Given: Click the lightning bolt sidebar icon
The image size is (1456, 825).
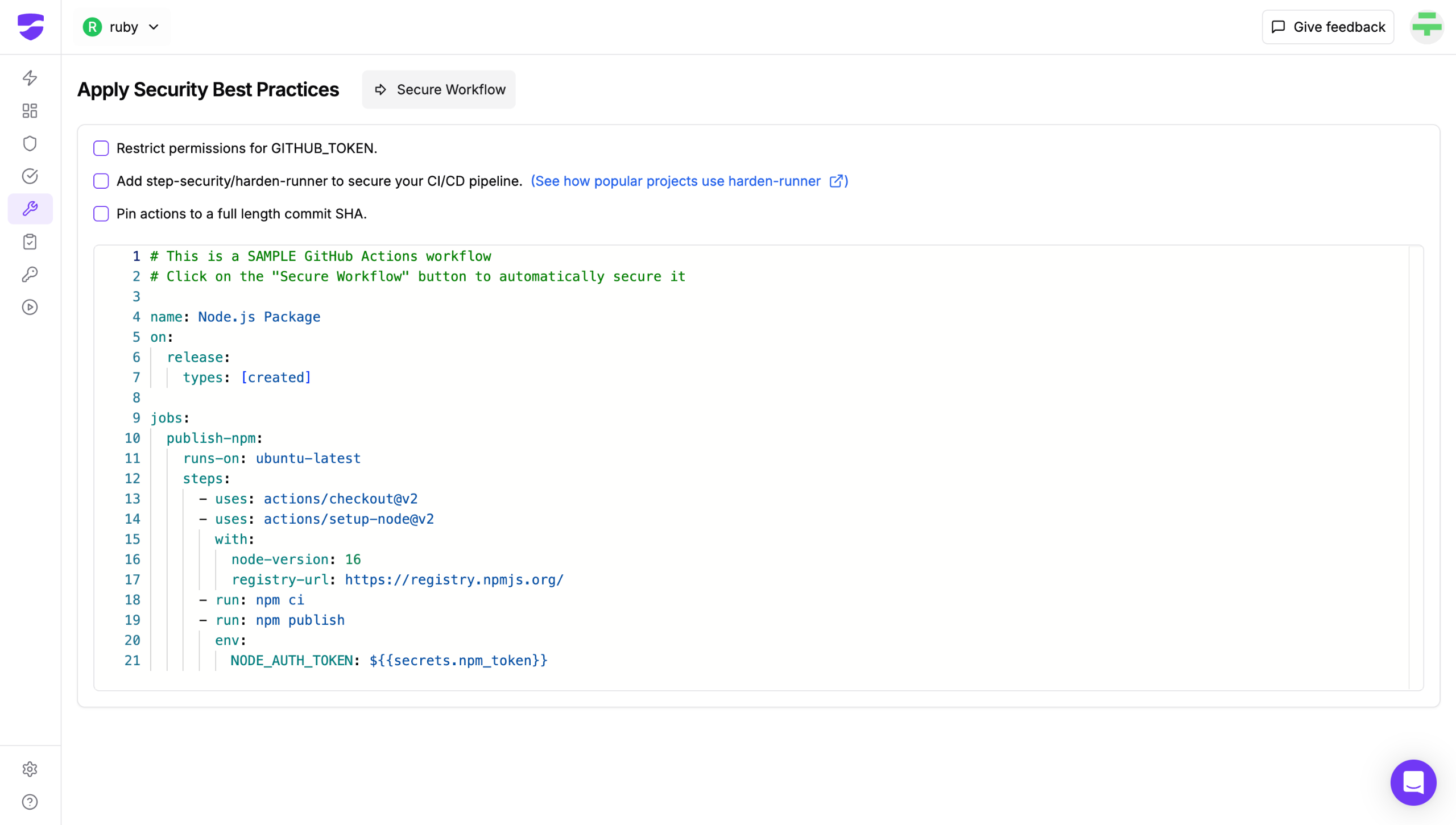Looking at the screenshot, I should (x=30, y=78).
